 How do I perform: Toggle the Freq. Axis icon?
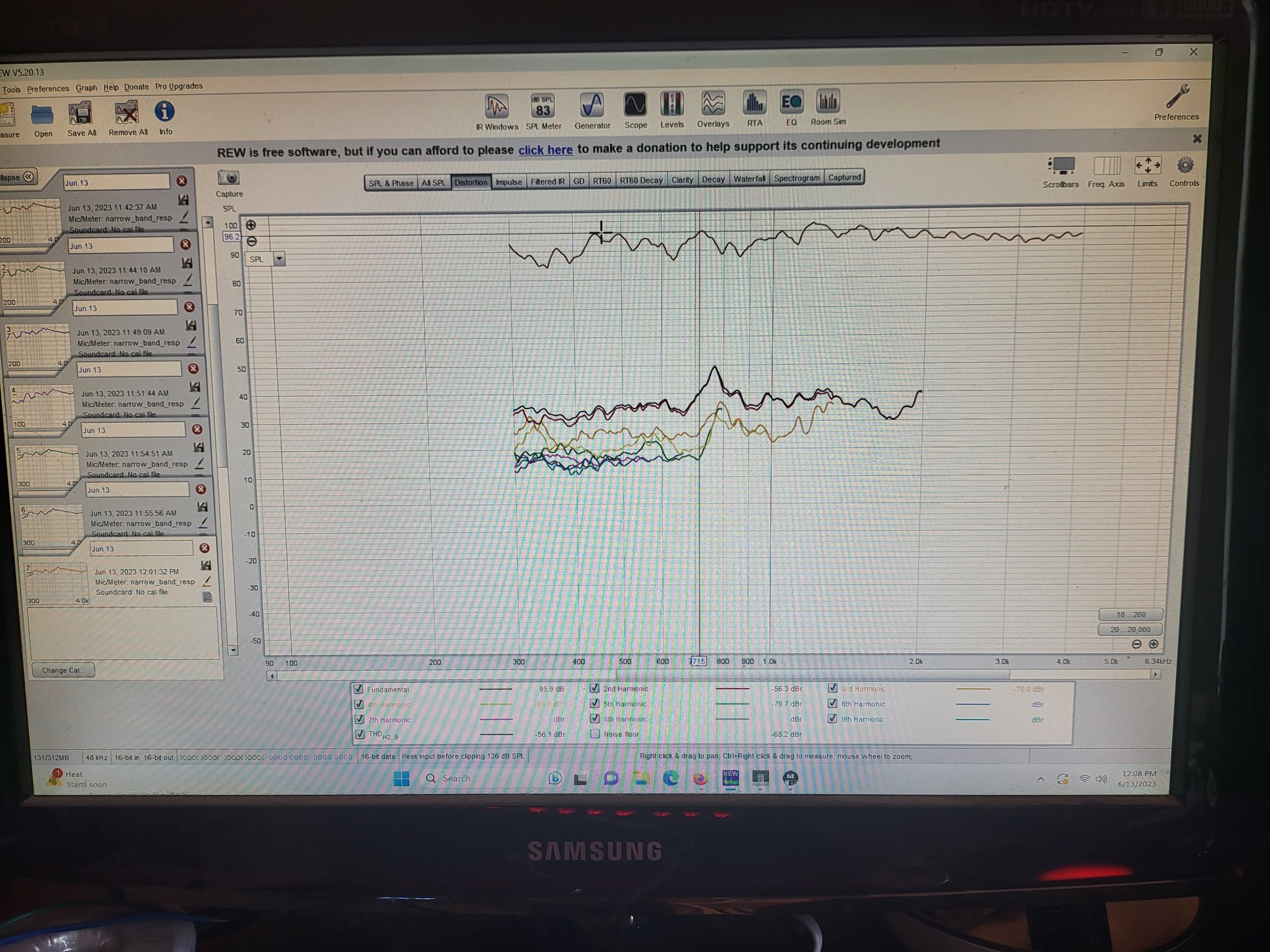click(1106, 165)
